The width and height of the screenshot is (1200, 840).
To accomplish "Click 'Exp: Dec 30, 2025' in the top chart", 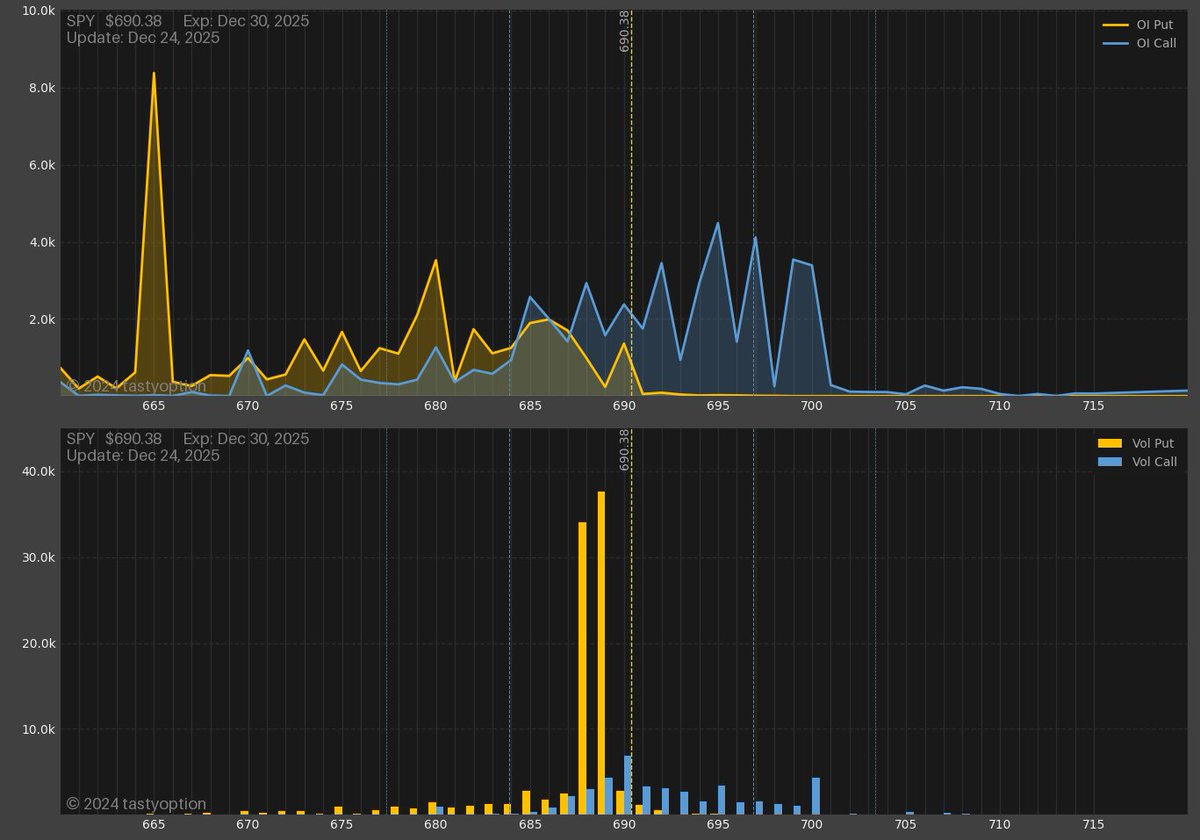I will [246, 21].
